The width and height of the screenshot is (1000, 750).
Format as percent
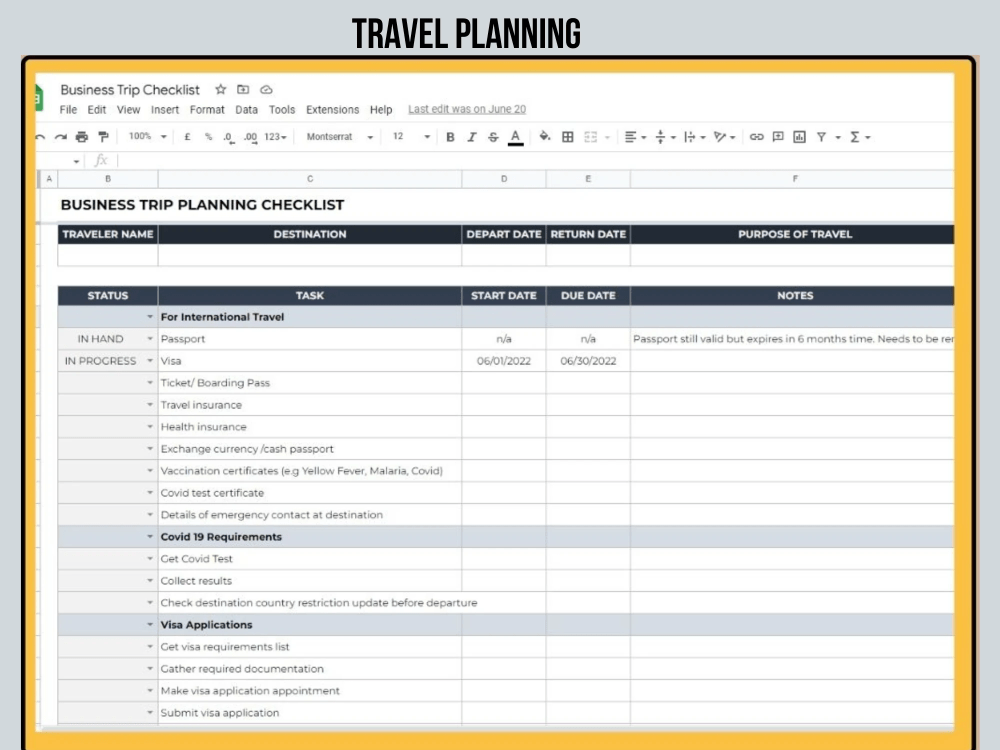208,136
